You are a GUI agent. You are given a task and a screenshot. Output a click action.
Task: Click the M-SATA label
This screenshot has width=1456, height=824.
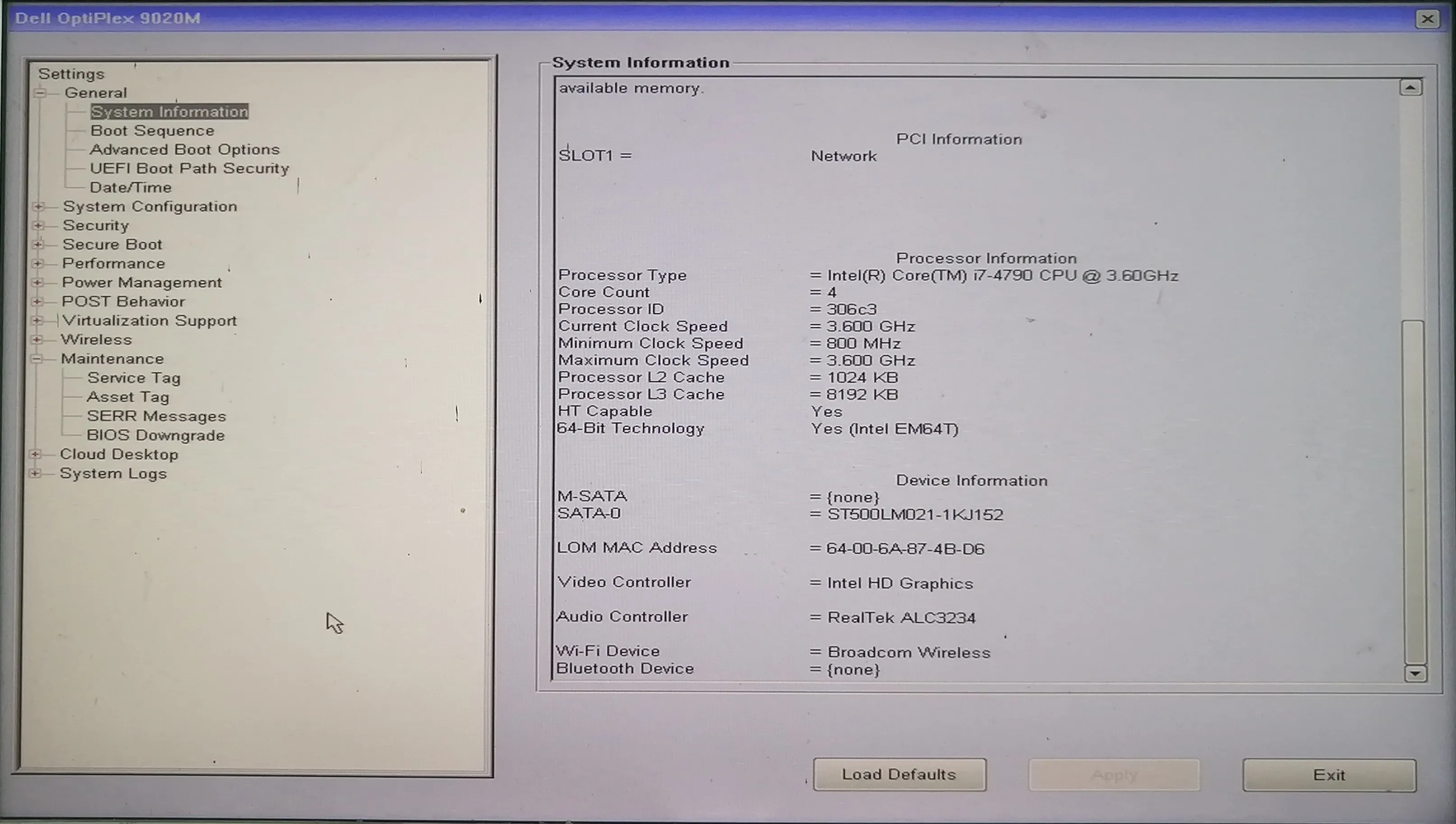(x=592, y=496)
